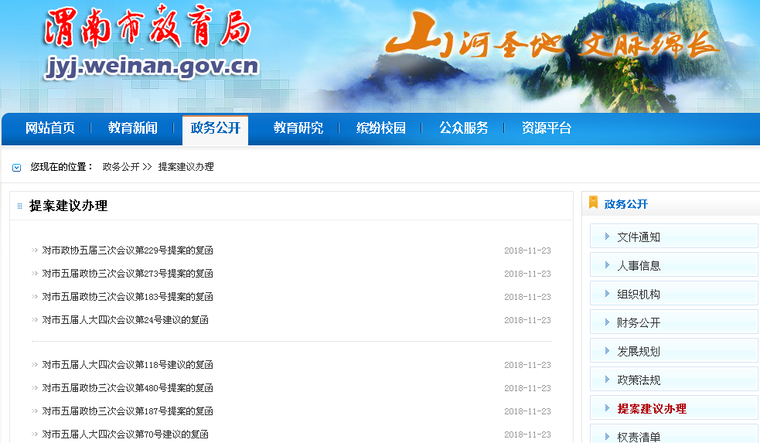
Task: Click the chevron bullet before 第187号提案 row
Action: pyautogui.click(x=34, y=411)
